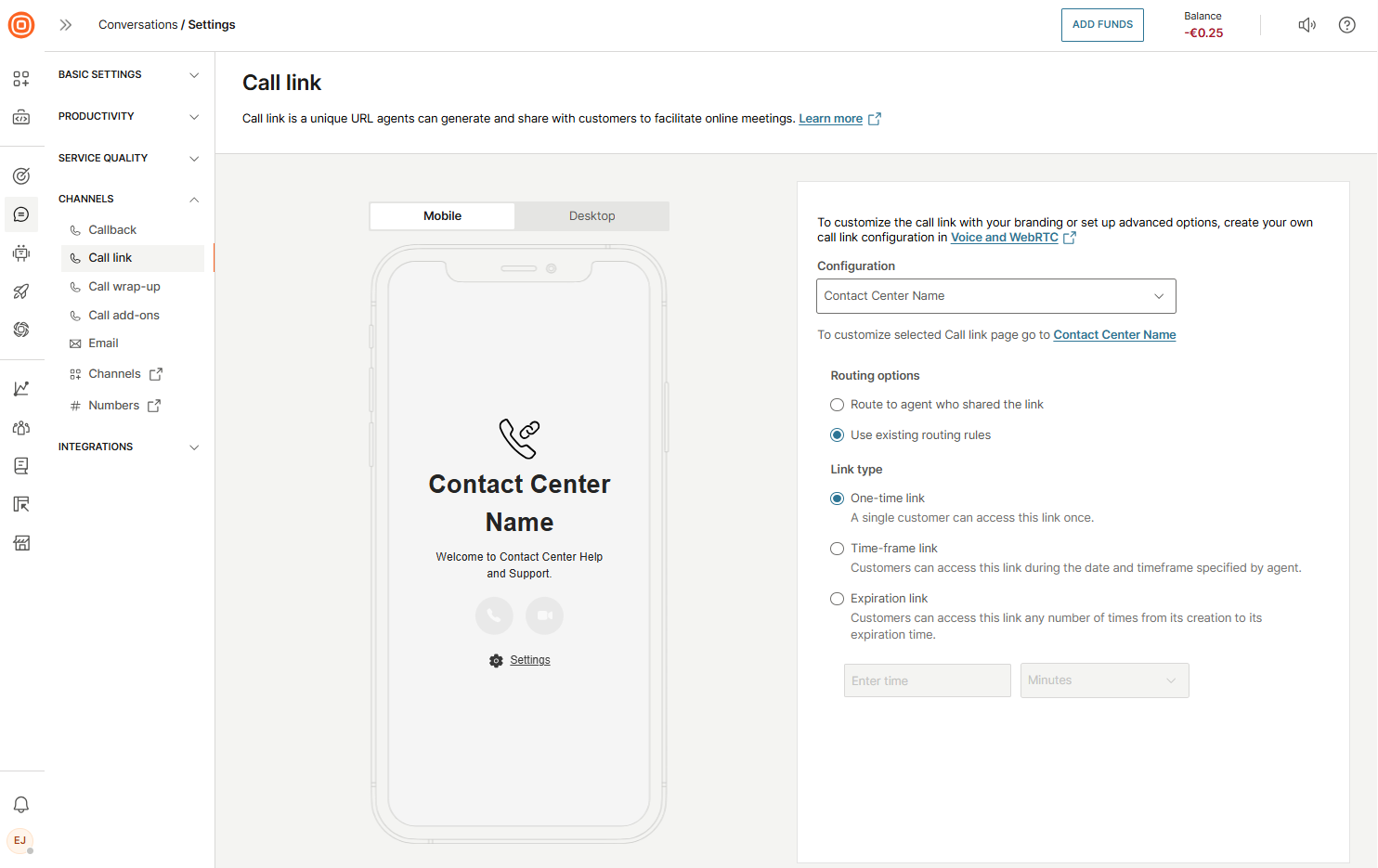This screenshot has height=868, width=1378.
Task: Click the phone call icon in preview
Action: [x=494, y=615]
